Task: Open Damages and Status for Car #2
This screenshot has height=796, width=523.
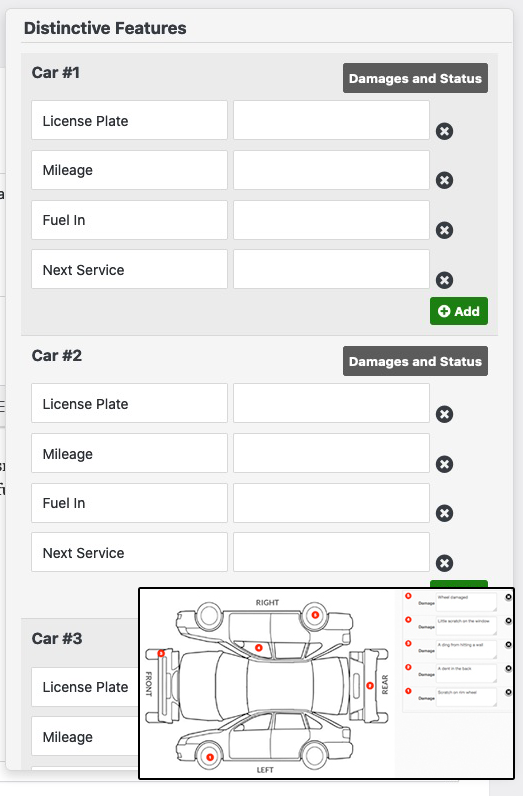Action: pyautogui.click(x=415, y=361)
